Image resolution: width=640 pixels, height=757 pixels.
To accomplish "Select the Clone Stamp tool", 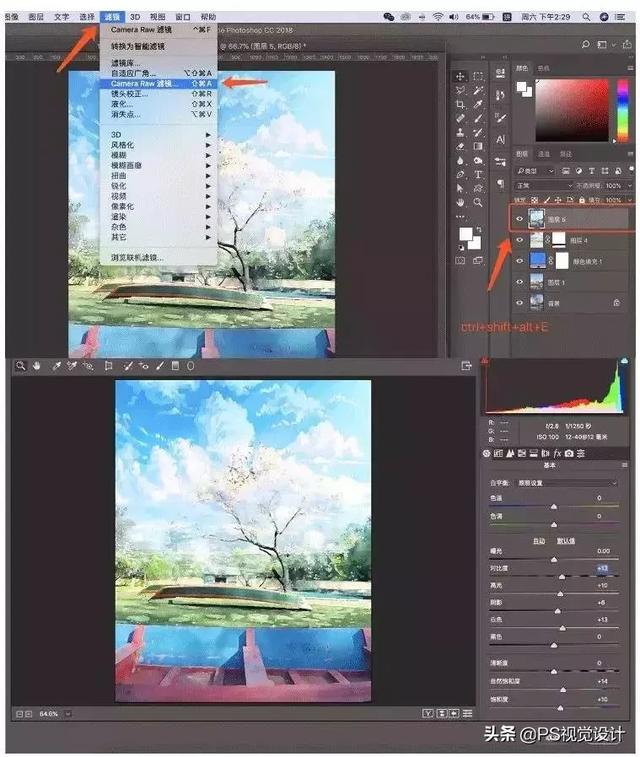I will tap(460, 132).
